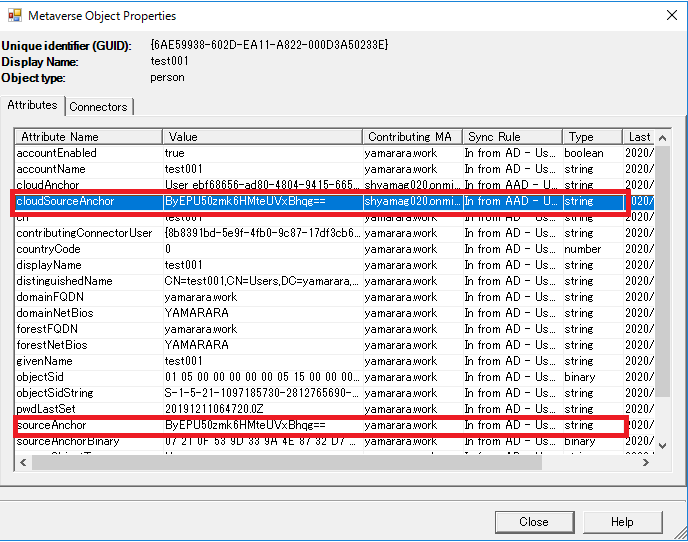Viewport: 688px width, 542px height.
Task: Select the distinguishedName attribute row
Action: point(335,281)
